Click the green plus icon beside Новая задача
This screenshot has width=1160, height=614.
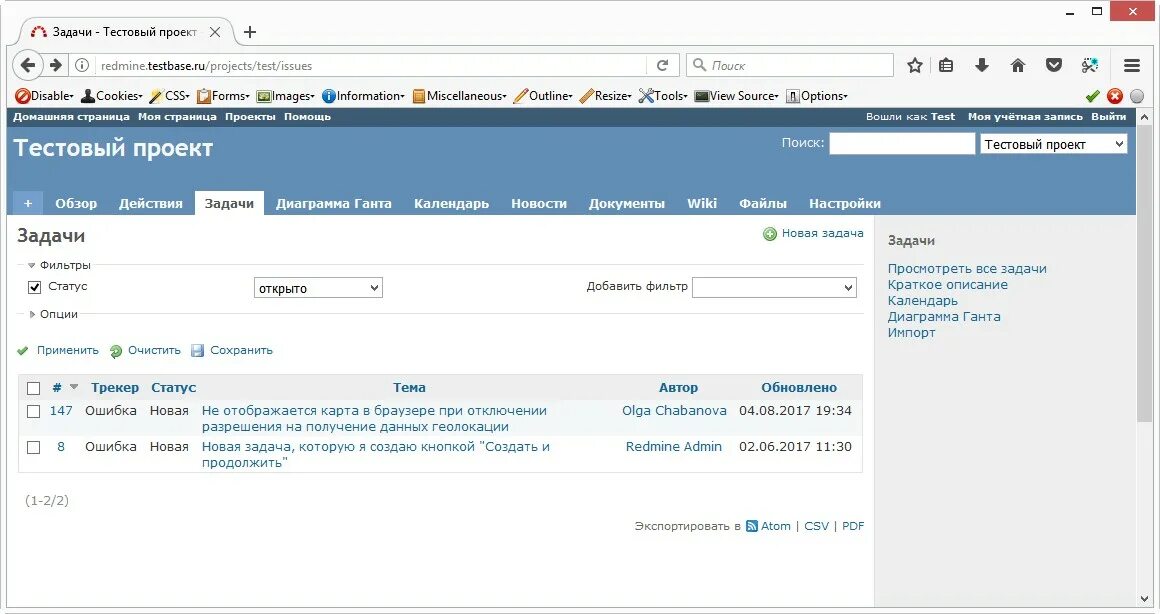pyautogui.click(x=769, y=232)
